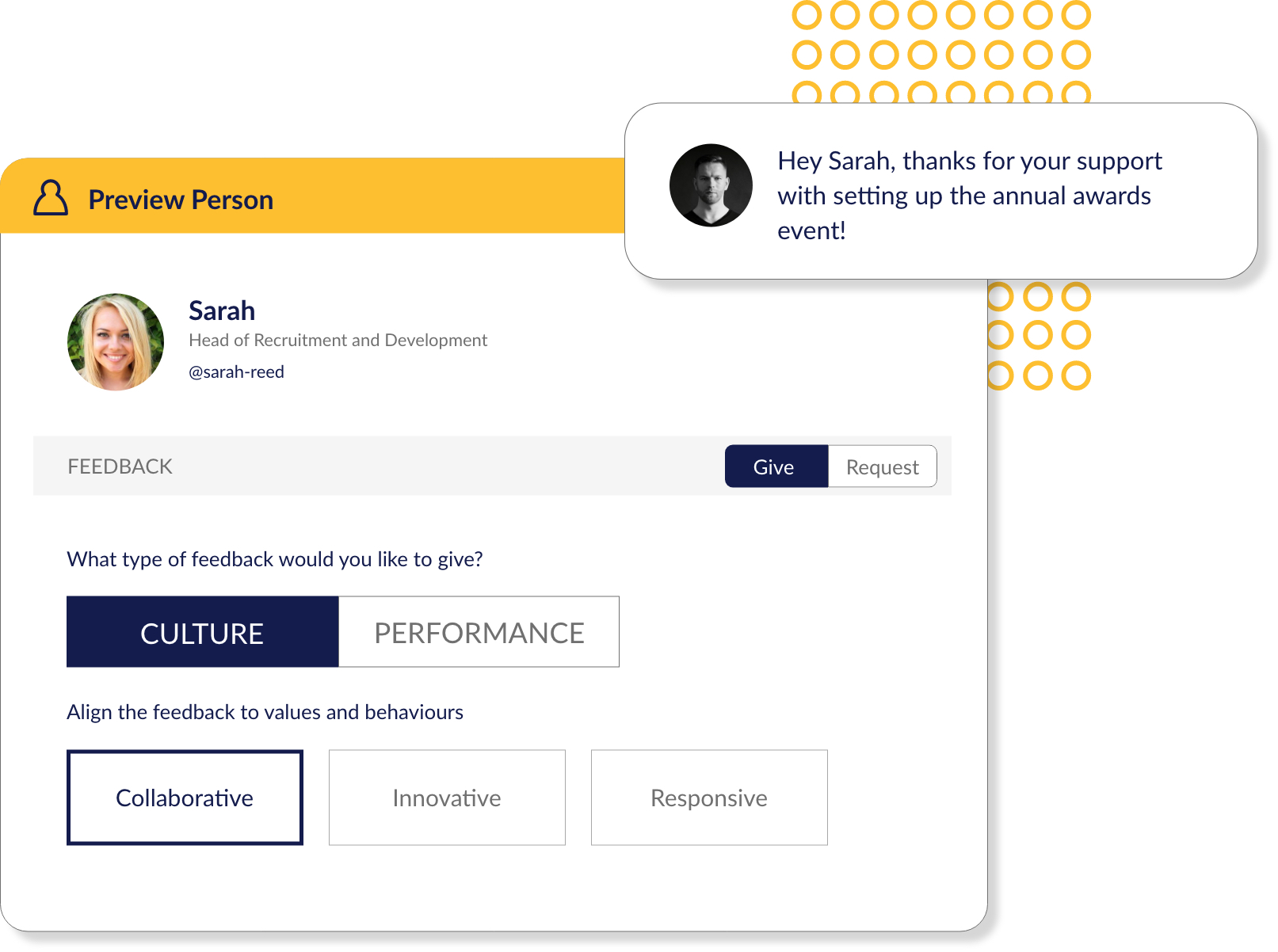
Task: Click the Align the feedback to values text
Action: point(265,712)
